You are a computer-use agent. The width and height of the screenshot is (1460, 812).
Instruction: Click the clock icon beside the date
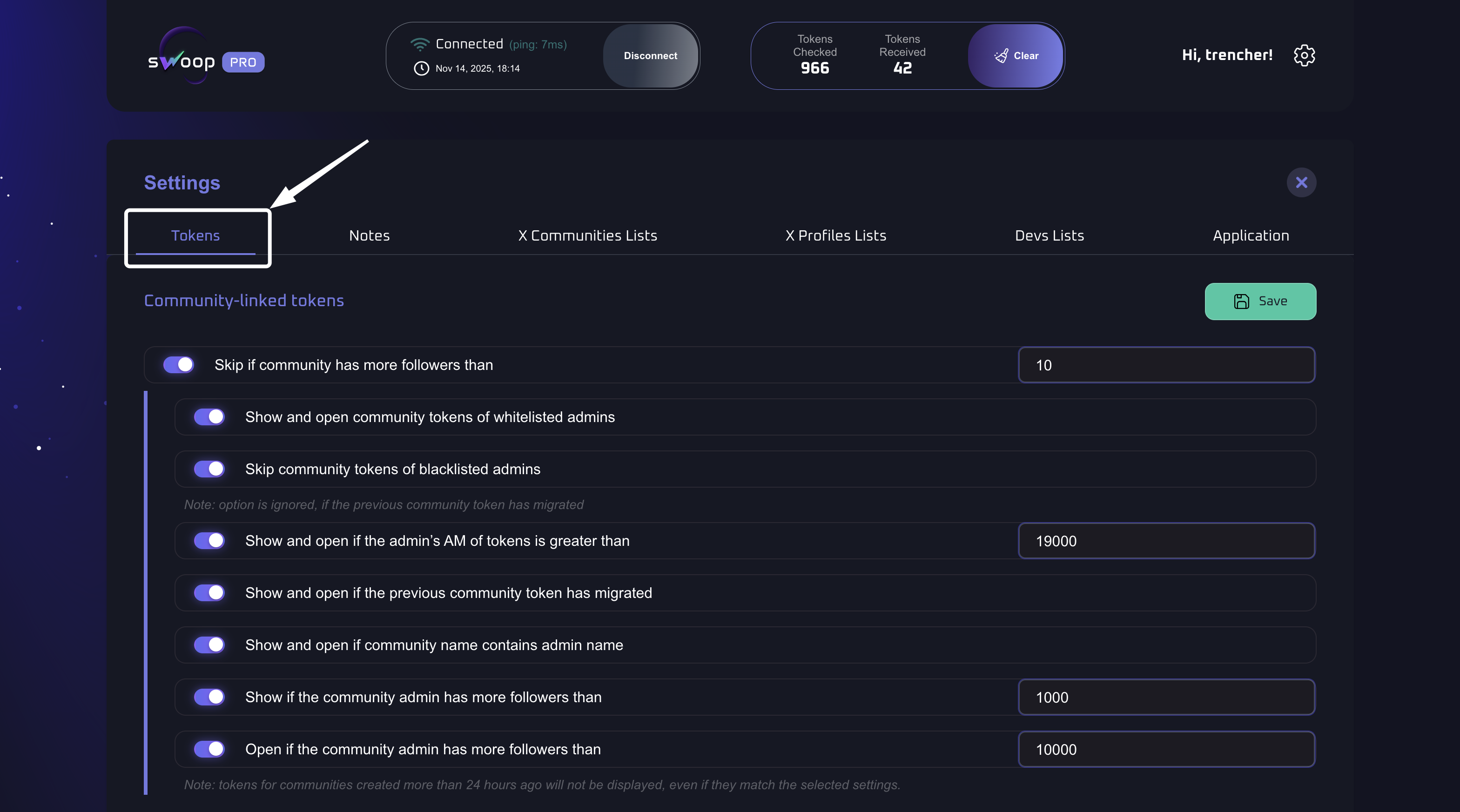(x=421, y=68)
